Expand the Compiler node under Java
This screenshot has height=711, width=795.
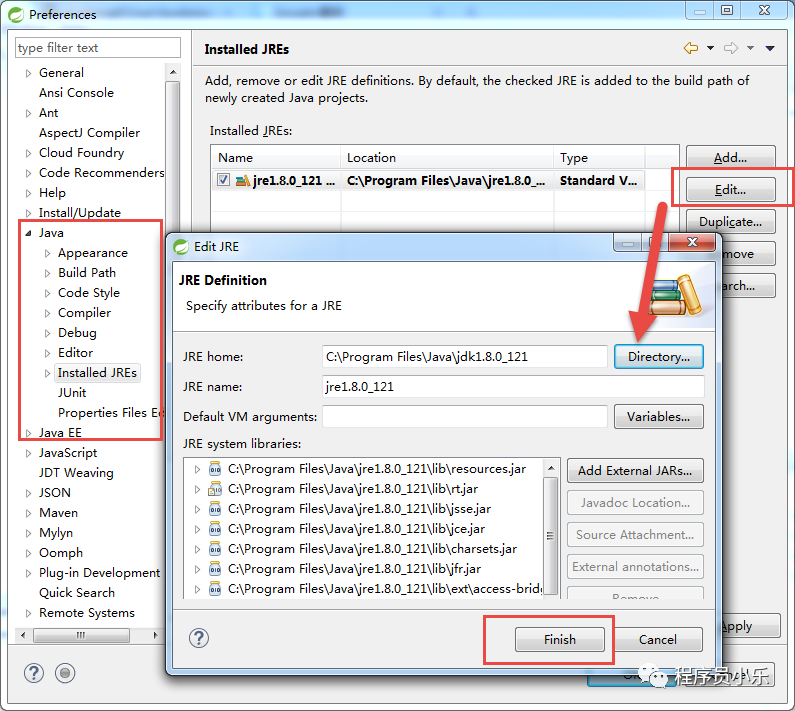pos(47,313)
